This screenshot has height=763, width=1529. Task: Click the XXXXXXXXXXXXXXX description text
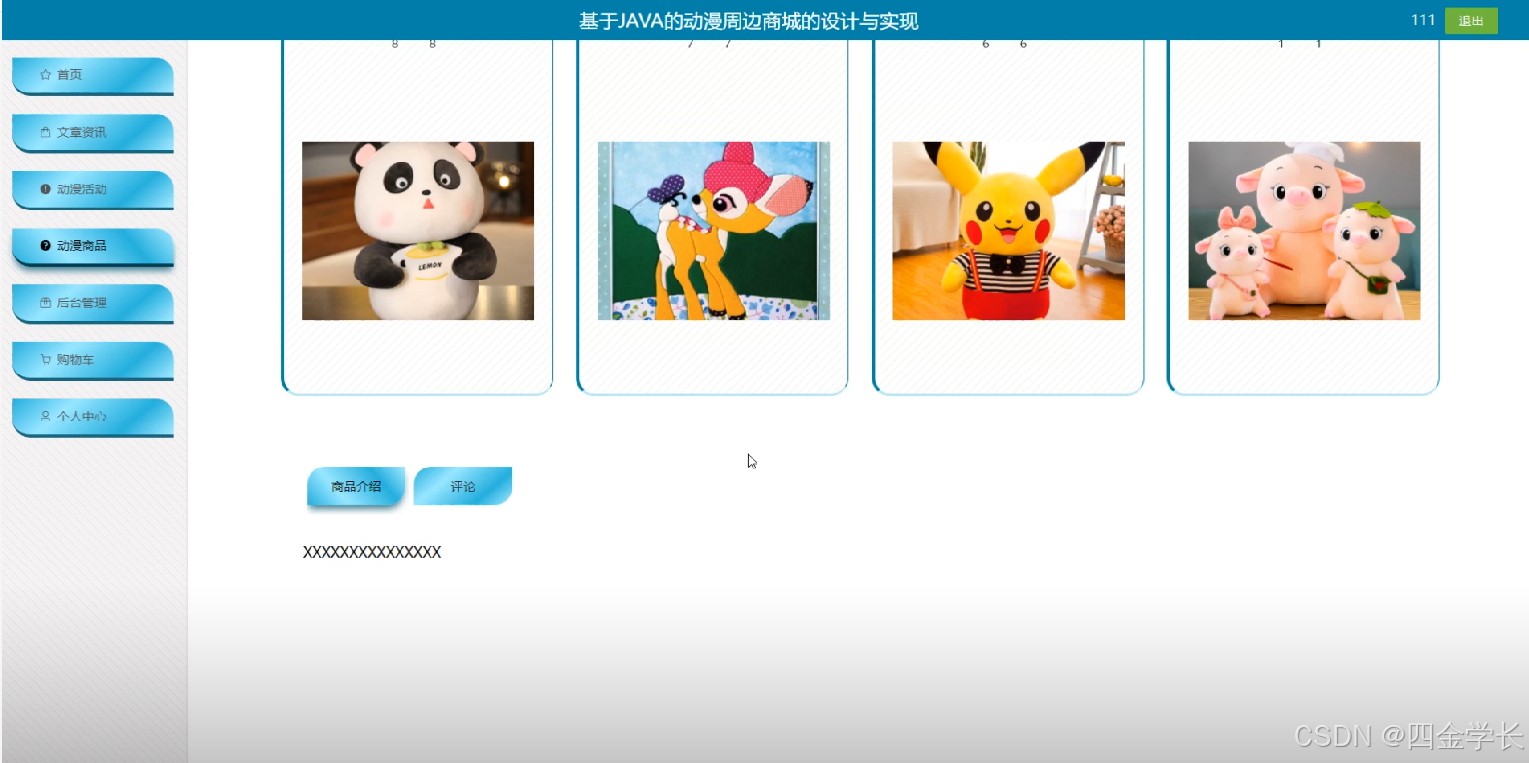pos(372,552)
